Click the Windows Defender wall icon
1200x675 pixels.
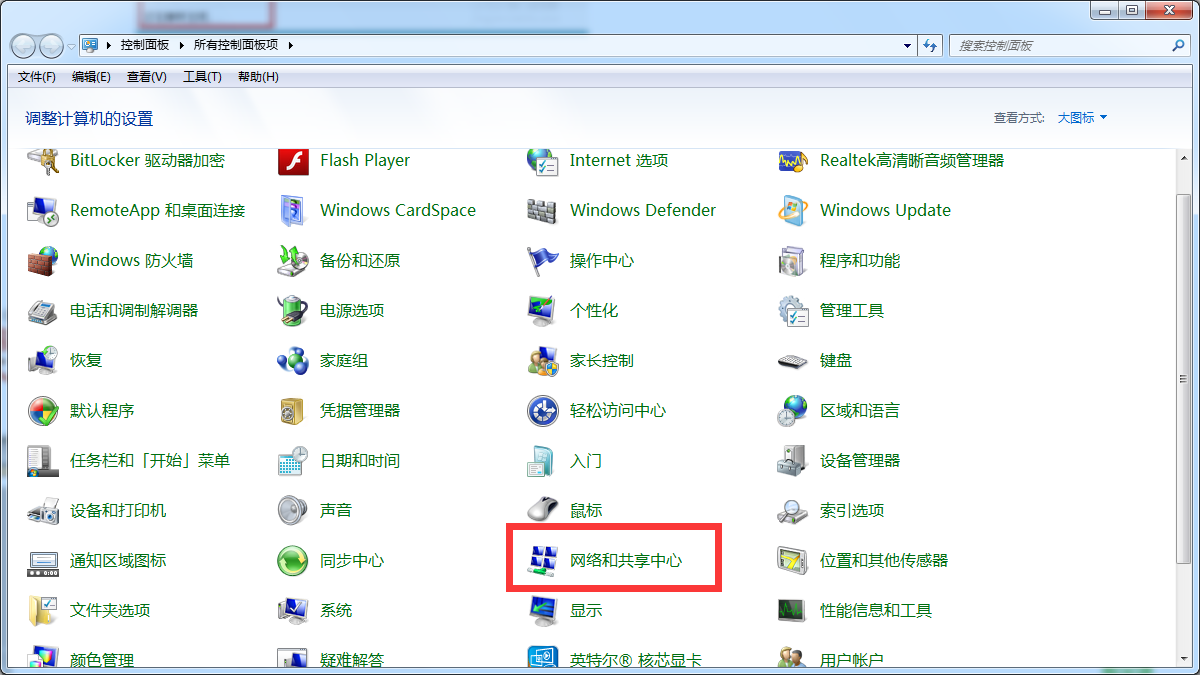pos(542,211)
